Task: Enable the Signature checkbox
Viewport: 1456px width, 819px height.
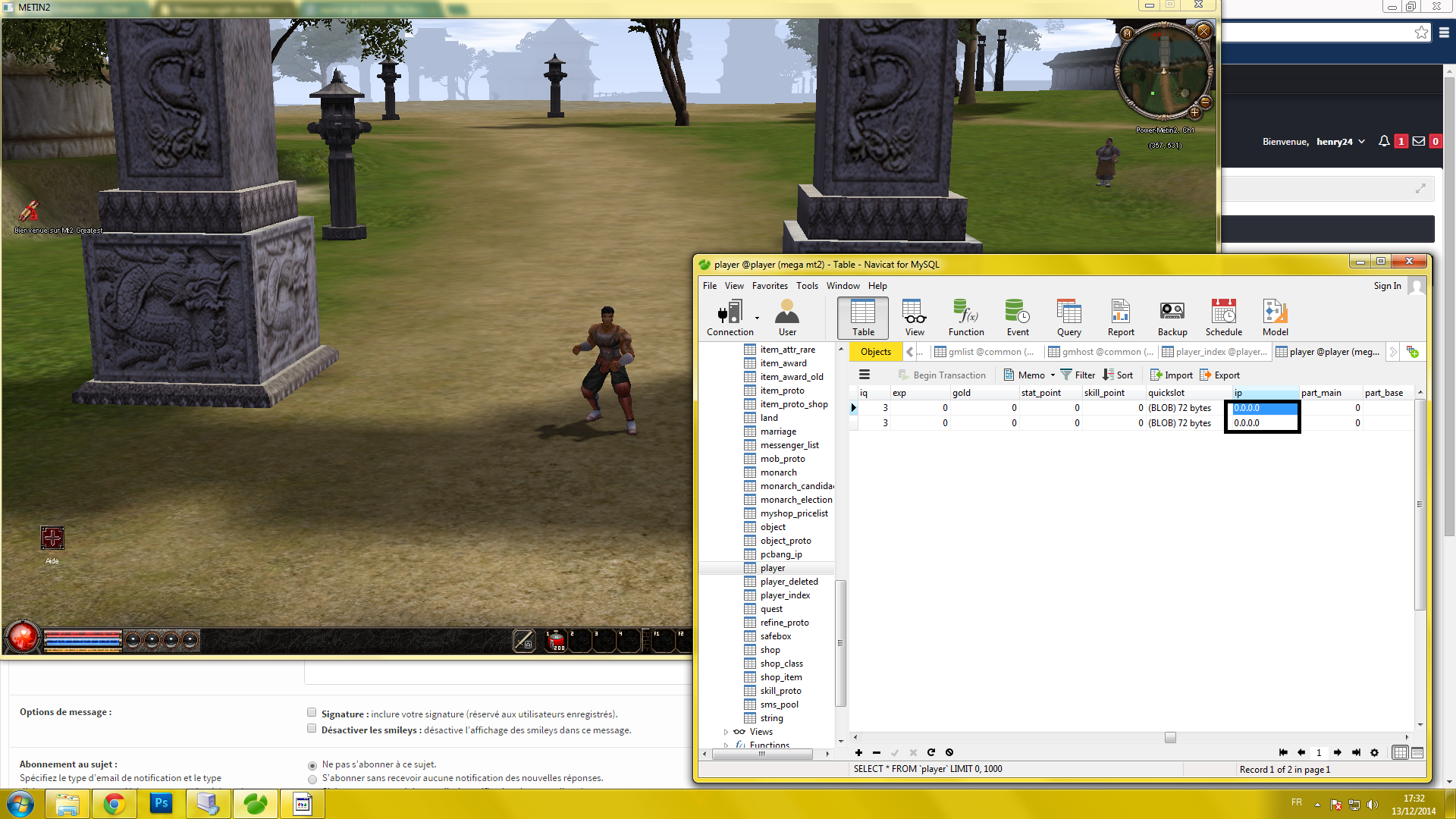Action: tap(312, 713)
